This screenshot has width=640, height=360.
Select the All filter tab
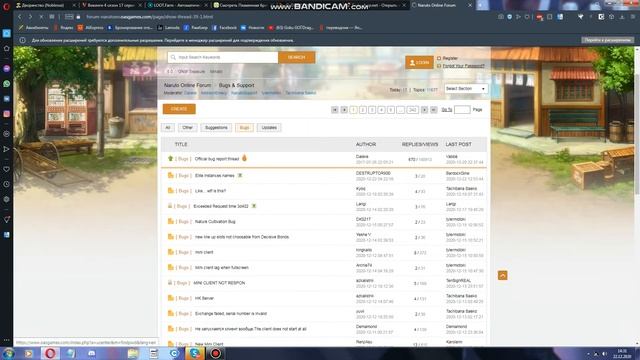(168, 128)
